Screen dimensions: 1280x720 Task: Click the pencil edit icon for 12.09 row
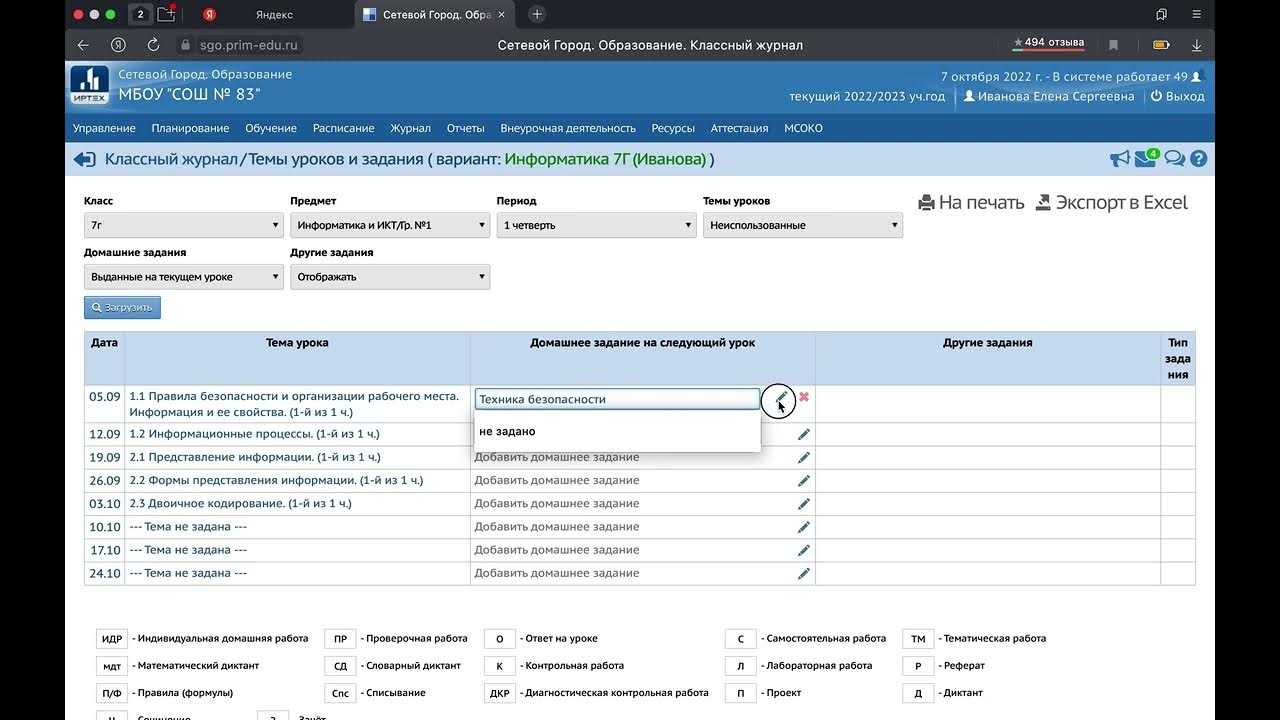pos(804,435)
